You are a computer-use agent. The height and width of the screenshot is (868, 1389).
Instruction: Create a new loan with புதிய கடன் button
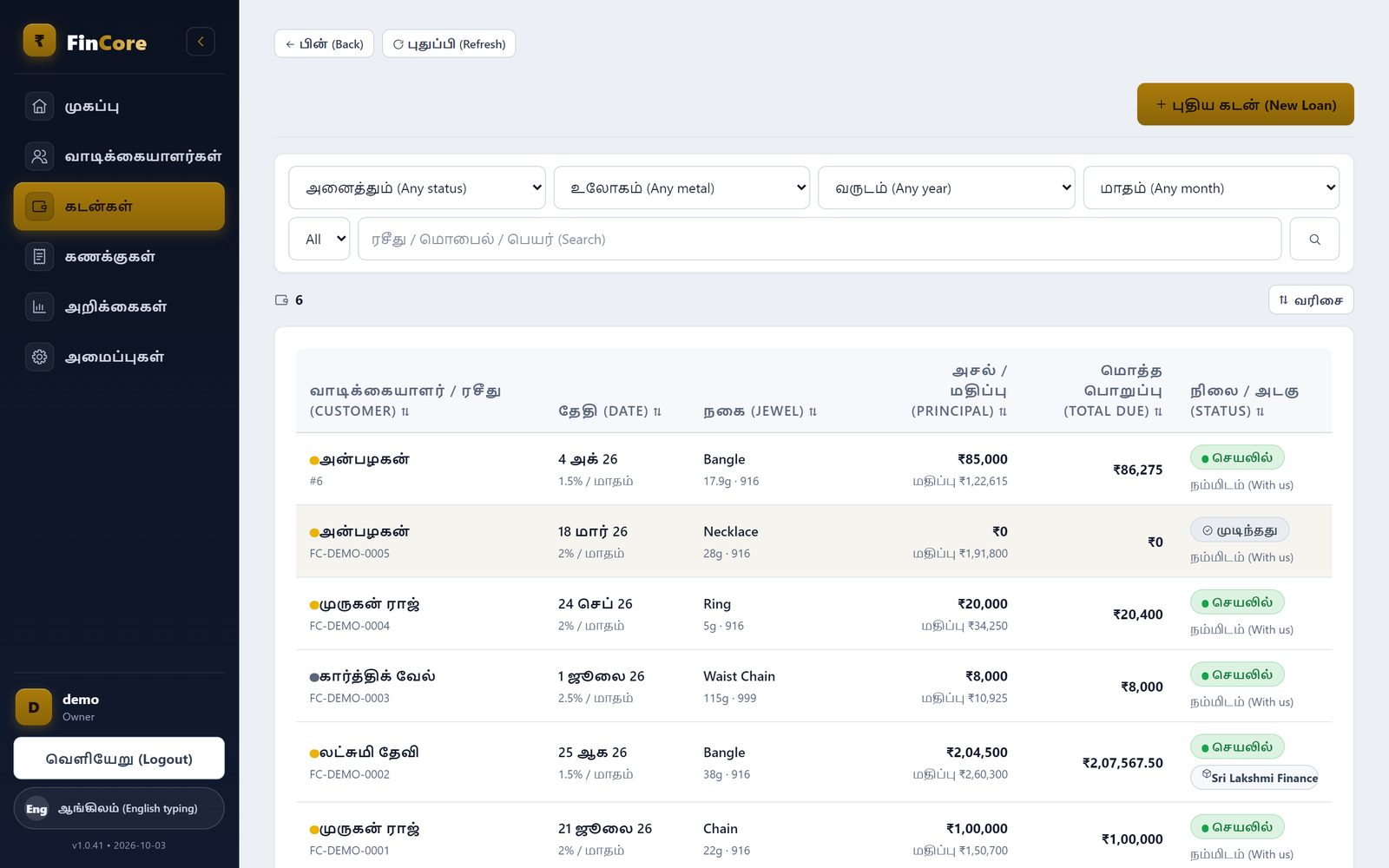point(1245,104)
